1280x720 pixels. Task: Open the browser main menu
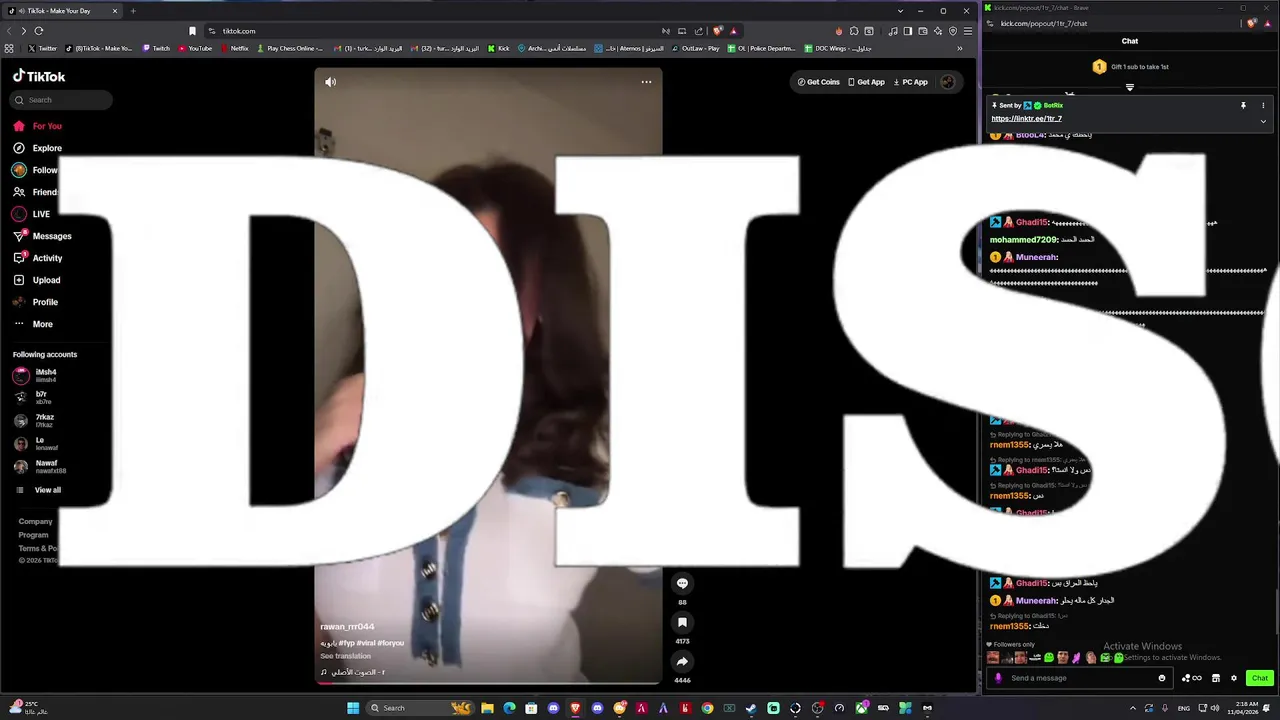(967, 31)
